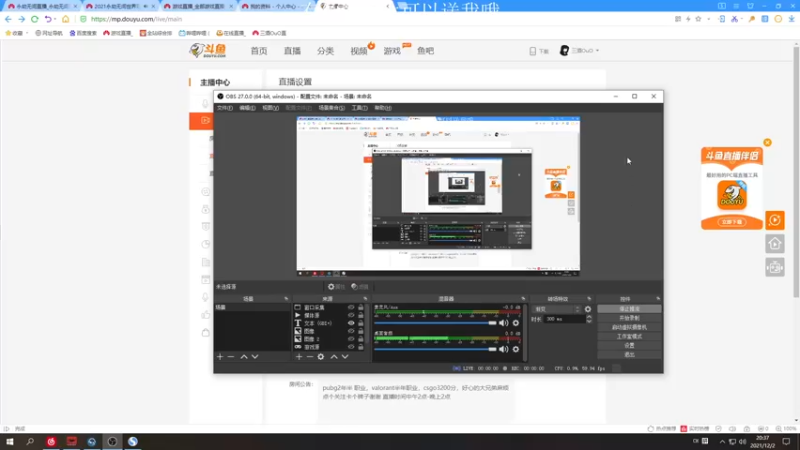Toggle lock on the window capture source
Screen dimensions: 800x450
(361, 308)
